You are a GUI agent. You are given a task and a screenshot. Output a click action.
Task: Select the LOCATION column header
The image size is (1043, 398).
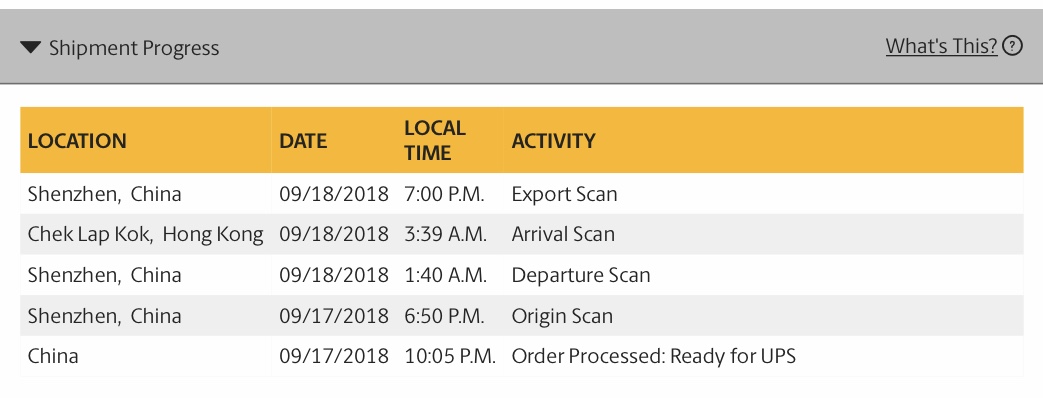pos(77,140)
